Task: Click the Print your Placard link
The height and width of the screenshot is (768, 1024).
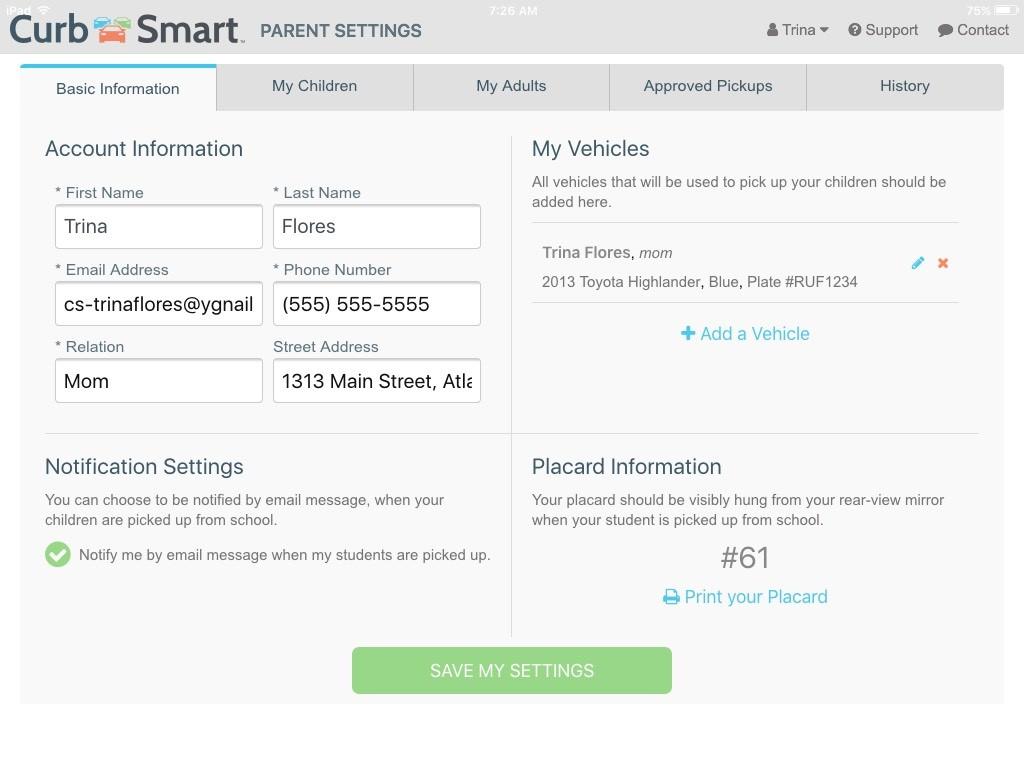Action: [756, 597]
